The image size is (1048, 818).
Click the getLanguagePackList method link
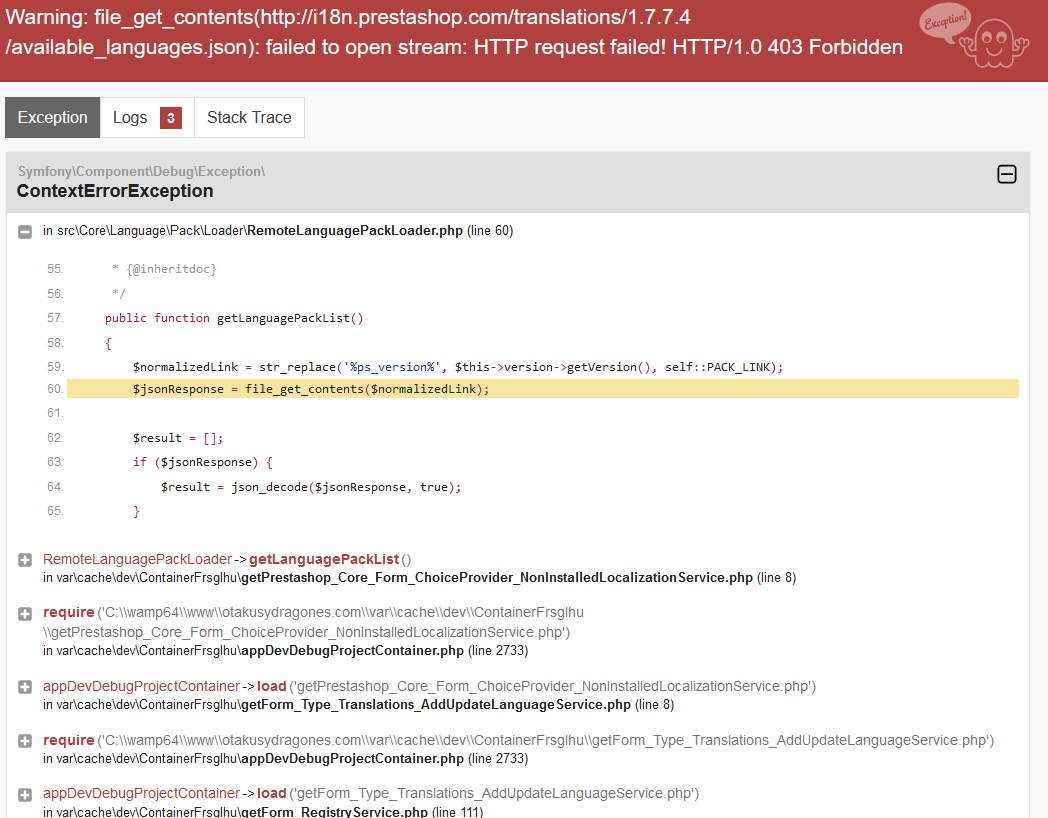click(x=323, y=559)
